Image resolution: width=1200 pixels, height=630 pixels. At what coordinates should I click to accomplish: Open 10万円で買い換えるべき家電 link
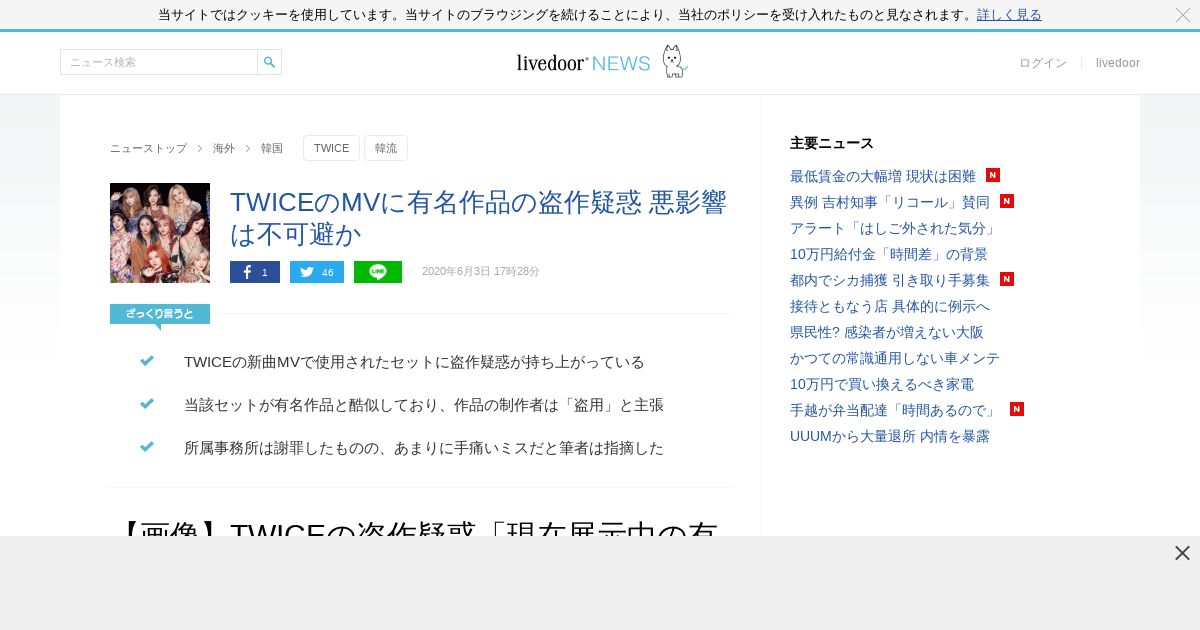tap(882, 384)
